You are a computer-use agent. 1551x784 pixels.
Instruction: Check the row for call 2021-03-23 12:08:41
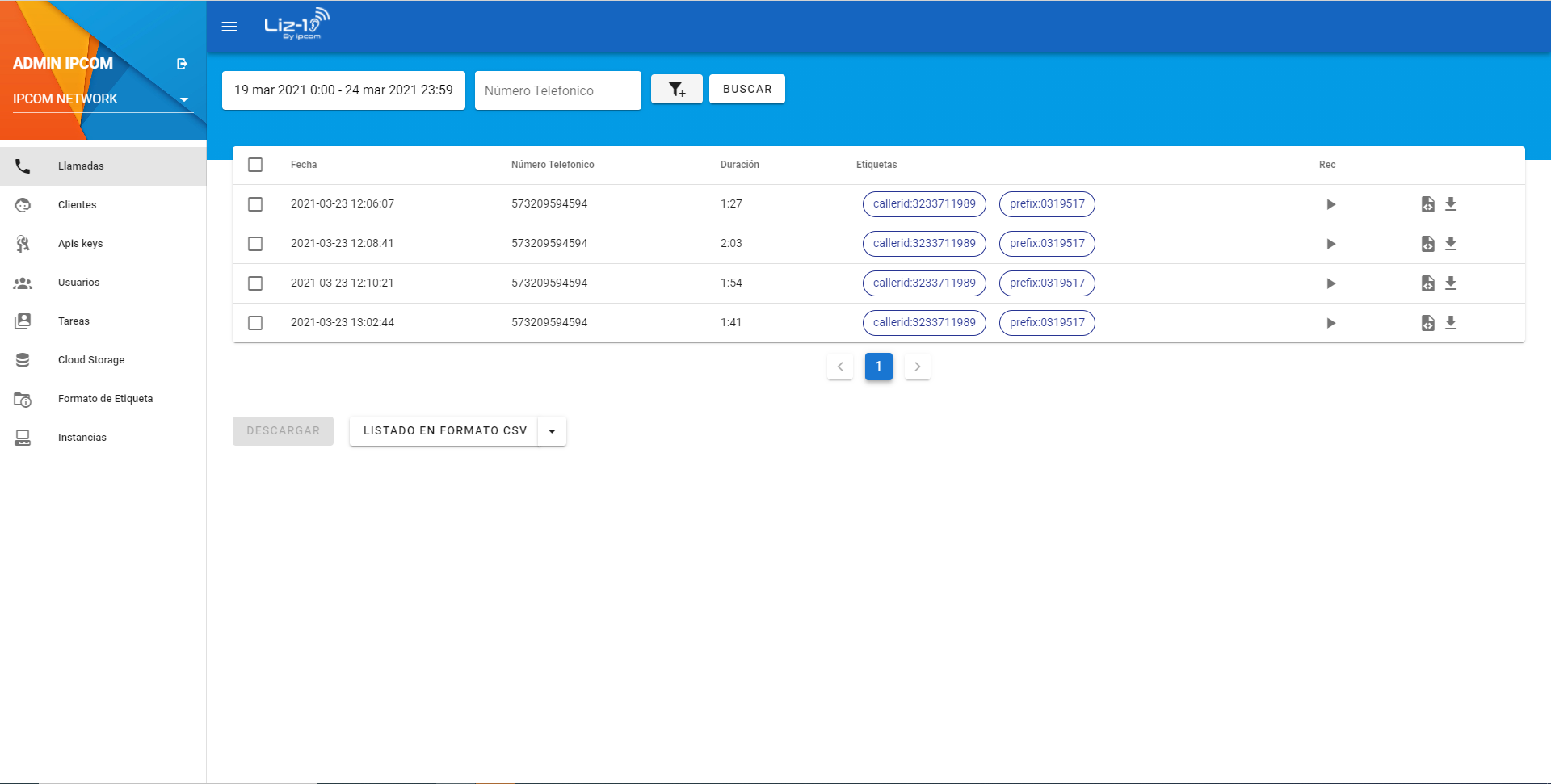click(255, 244)
